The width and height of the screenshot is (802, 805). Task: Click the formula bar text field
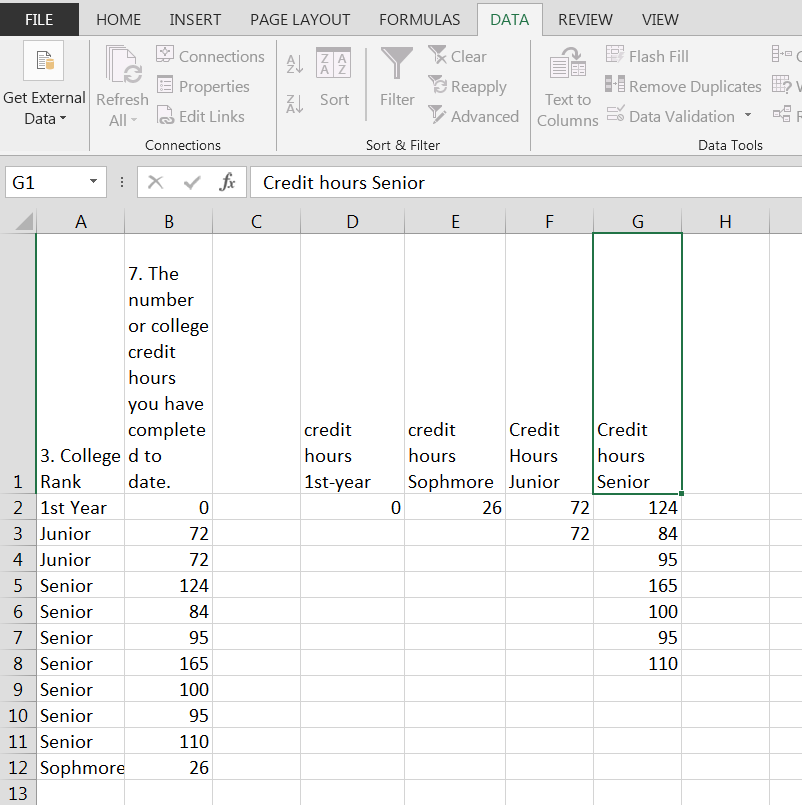tap(526, 182)
